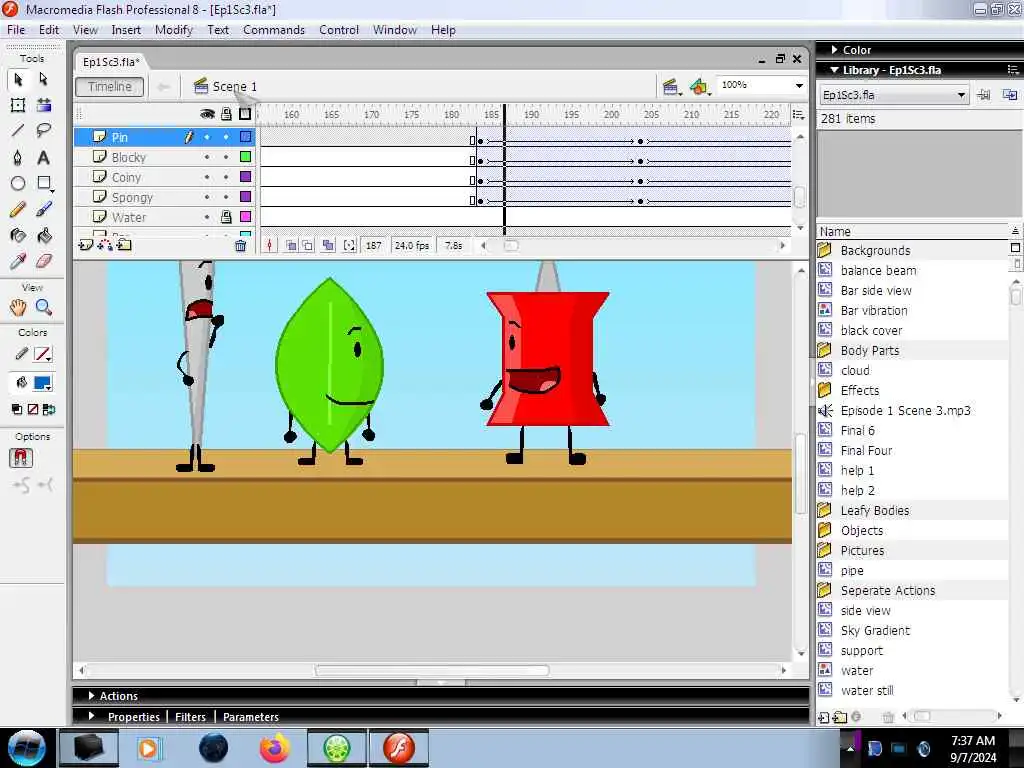The width and height of the screenshot is (1024, 768).
Task: Toggle Snap to Objects magnet option
Action: (21, 458)
